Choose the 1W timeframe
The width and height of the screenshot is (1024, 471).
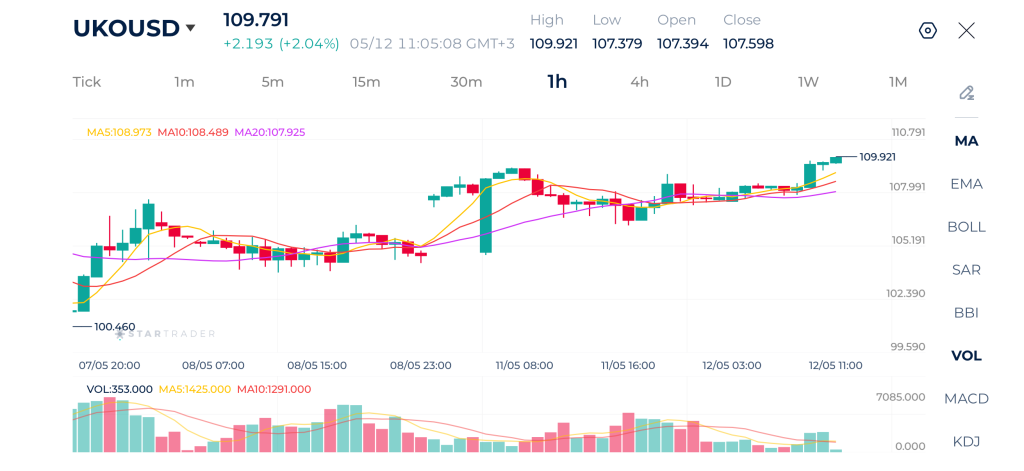808,82
